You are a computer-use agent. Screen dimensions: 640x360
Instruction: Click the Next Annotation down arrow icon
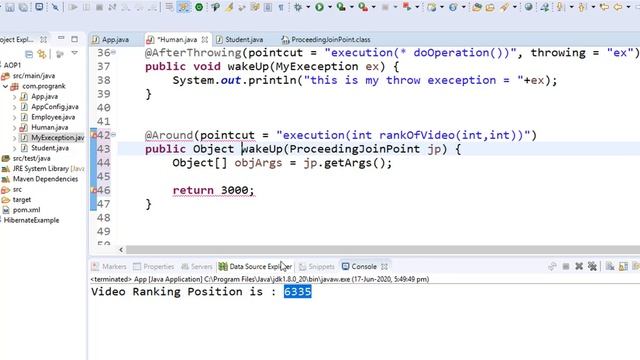point(560,7)
